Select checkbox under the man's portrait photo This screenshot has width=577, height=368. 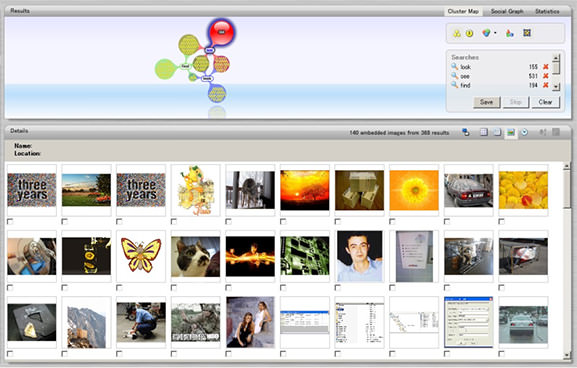tap(338, 287)
